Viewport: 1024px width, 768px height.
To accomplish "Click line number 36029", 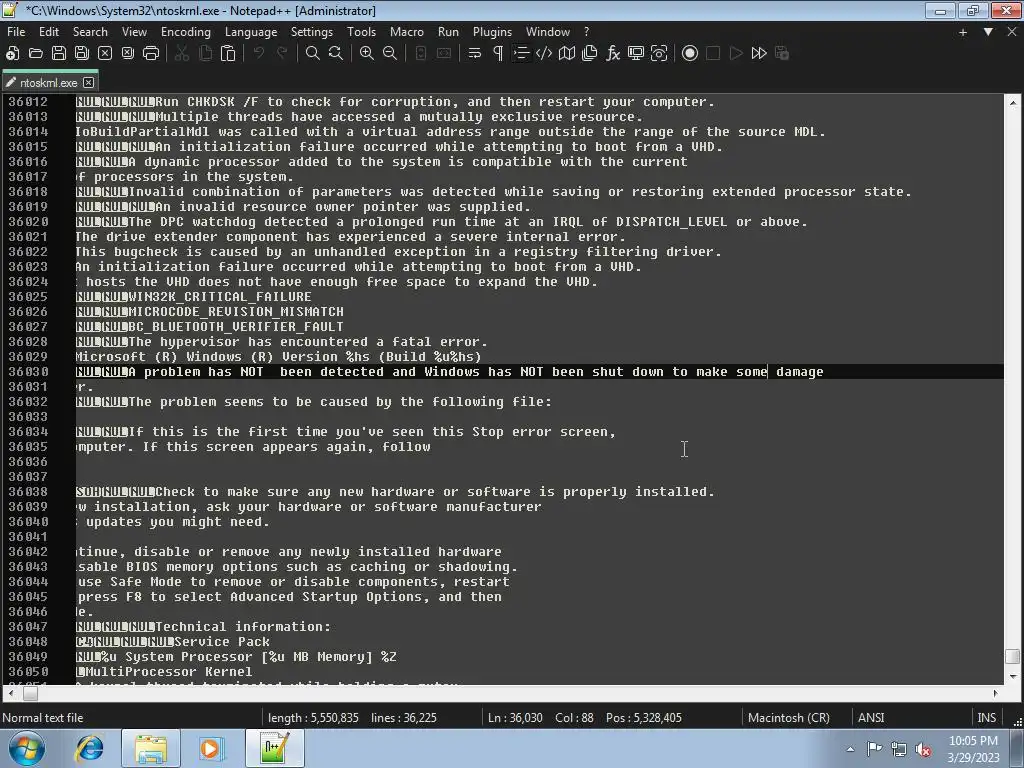I will [x=28, y=357].
